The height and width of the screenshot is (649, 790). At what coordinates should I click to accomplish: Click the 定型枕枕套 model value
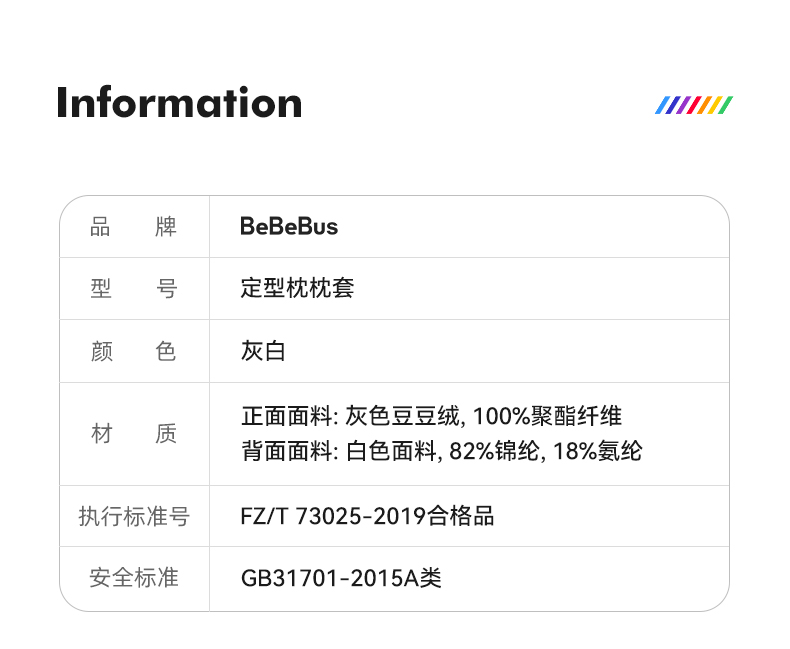coord(298,289)
